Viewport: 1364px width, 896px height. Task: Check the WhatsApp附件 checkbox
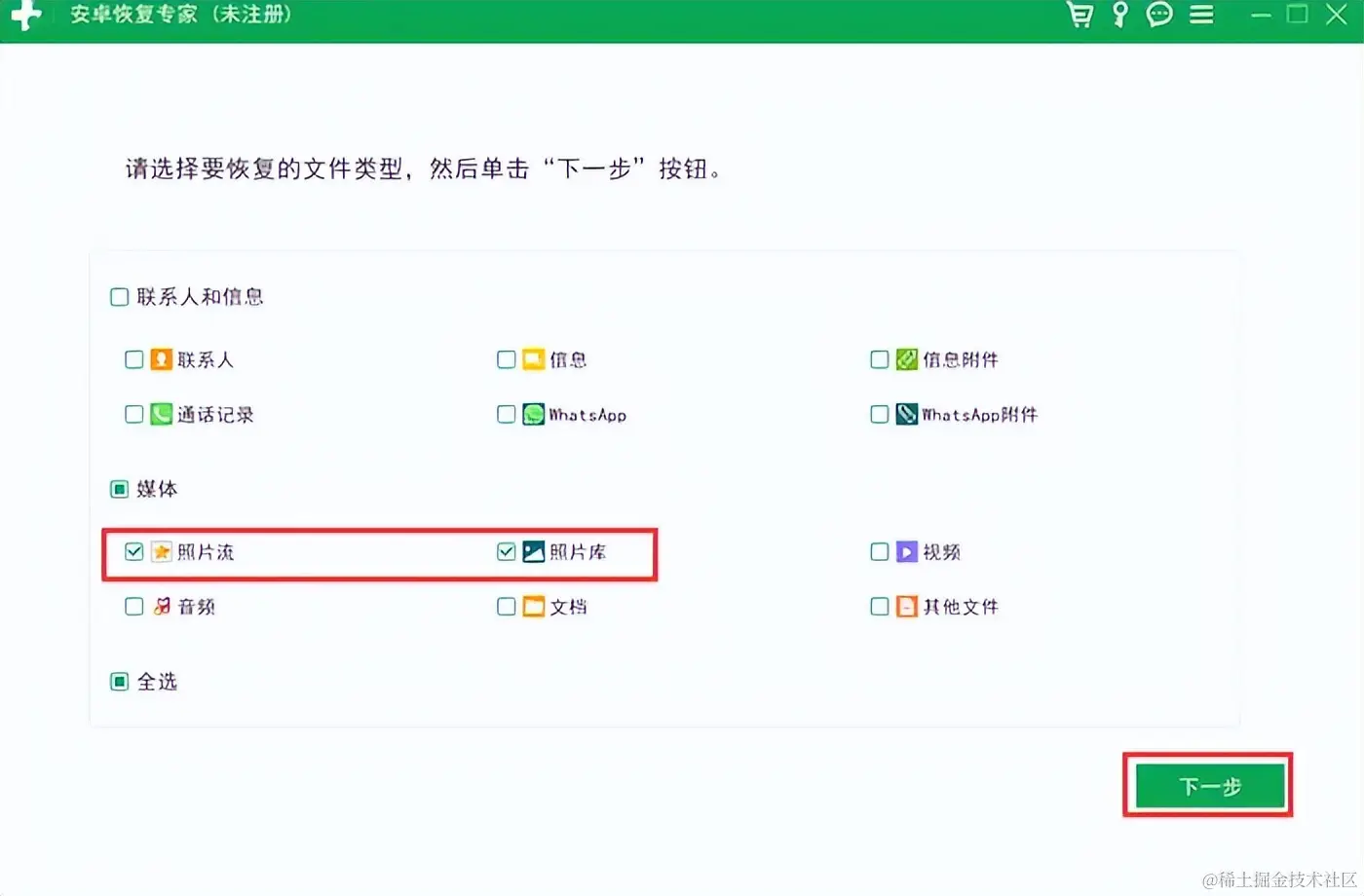pyautogui.click(x=880, y=414)
